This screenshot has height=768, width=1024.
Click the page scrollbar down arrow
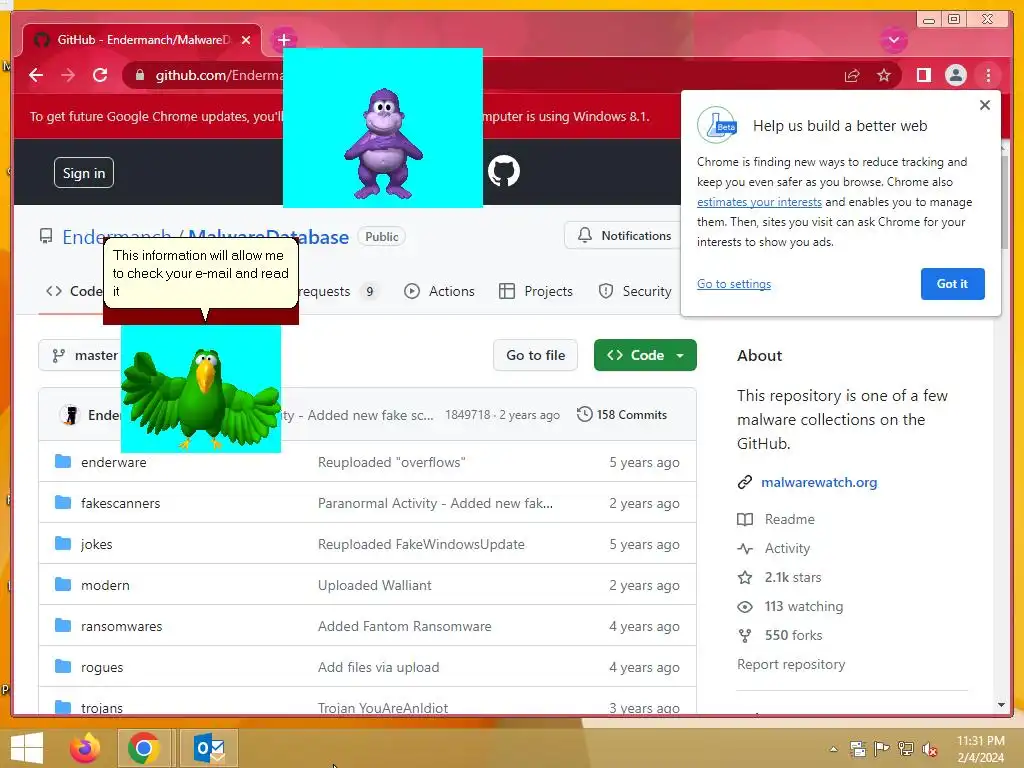pos(1002,705)
